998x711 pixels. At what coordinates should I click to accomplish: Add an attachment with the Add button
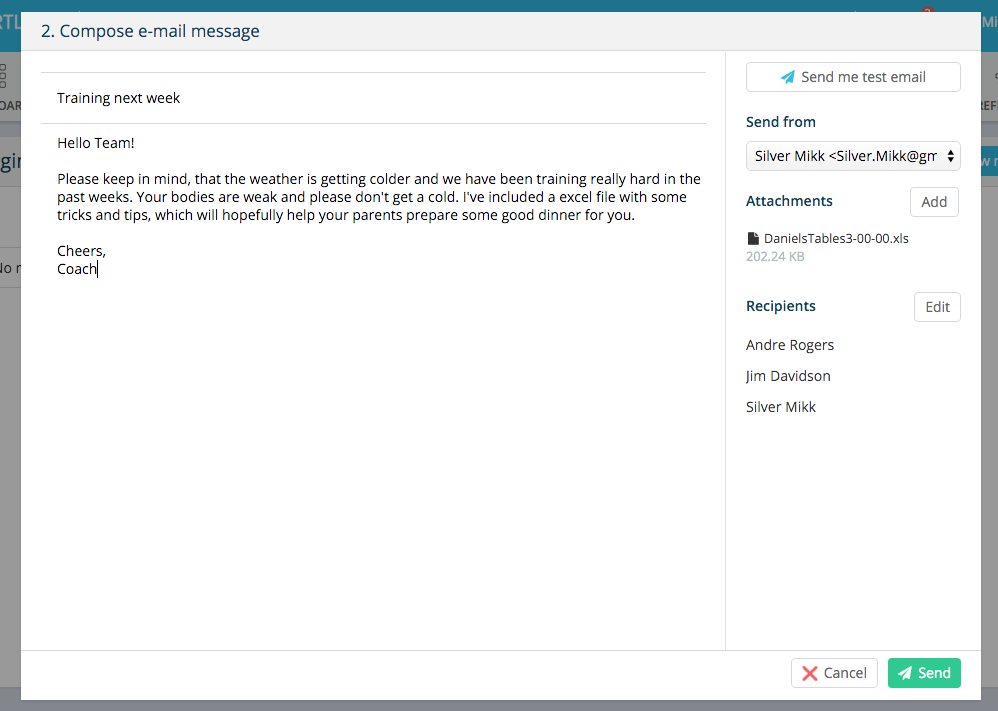click(934, 202)
